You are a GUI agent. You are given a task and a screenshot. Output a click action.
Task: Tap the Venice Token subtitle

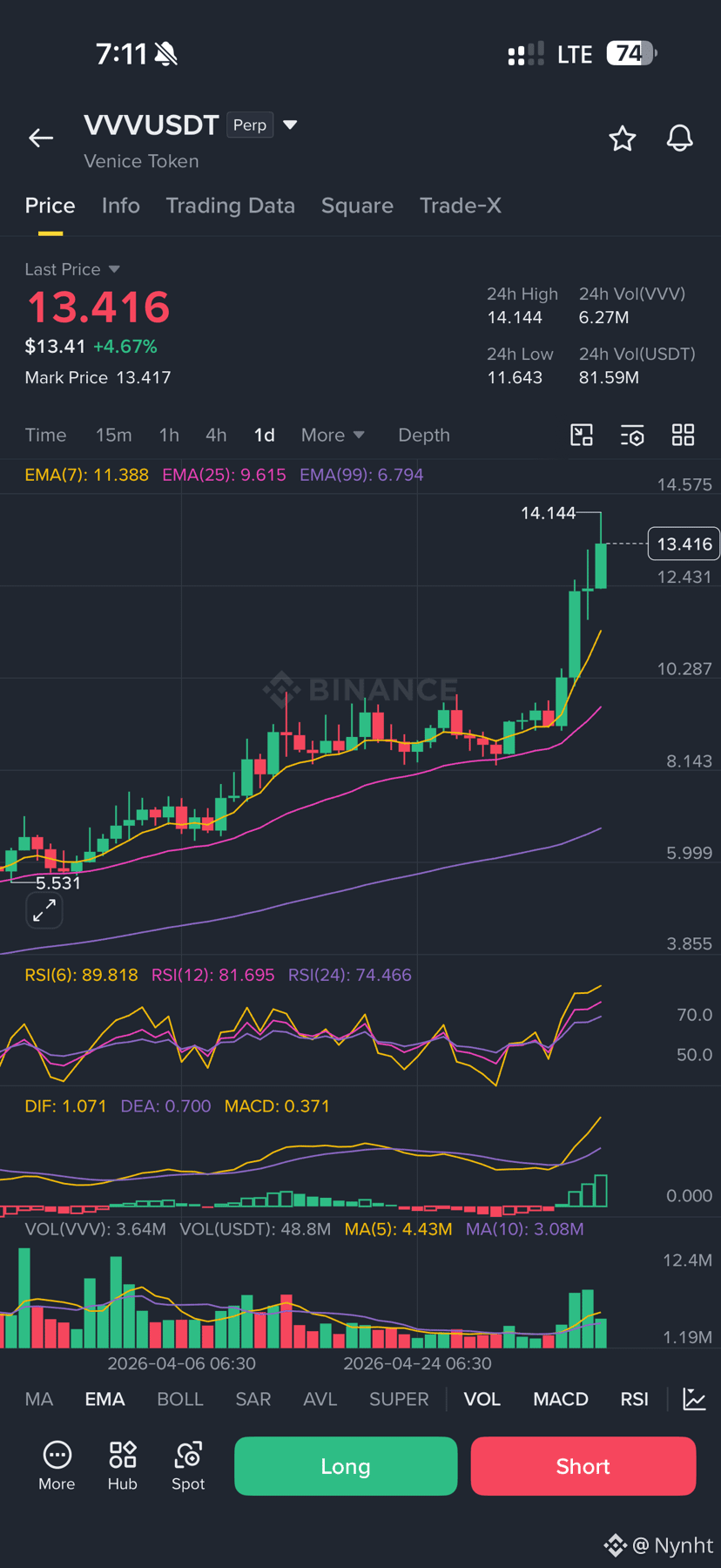tap(141, 161)
